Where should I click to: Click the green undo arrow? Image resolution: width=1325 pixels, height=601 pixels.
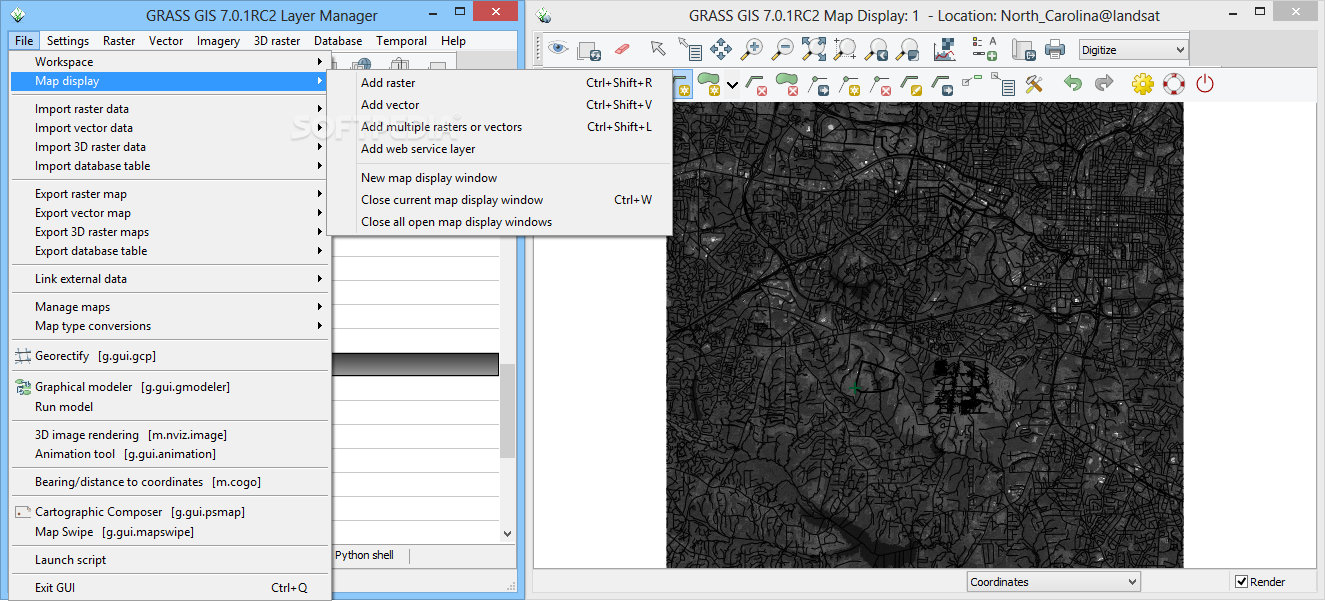coord(1073,84)
